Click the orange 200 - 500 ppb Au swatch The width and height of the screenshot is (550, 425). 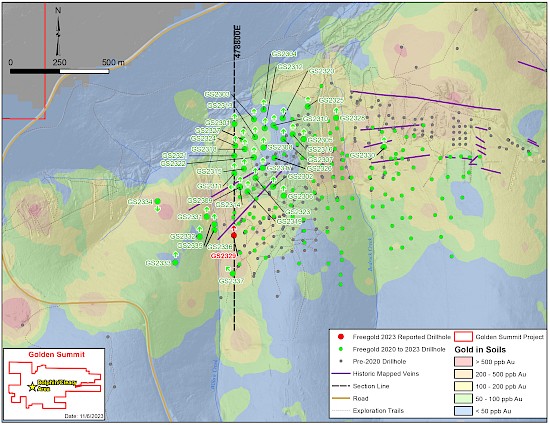[463, 374]
